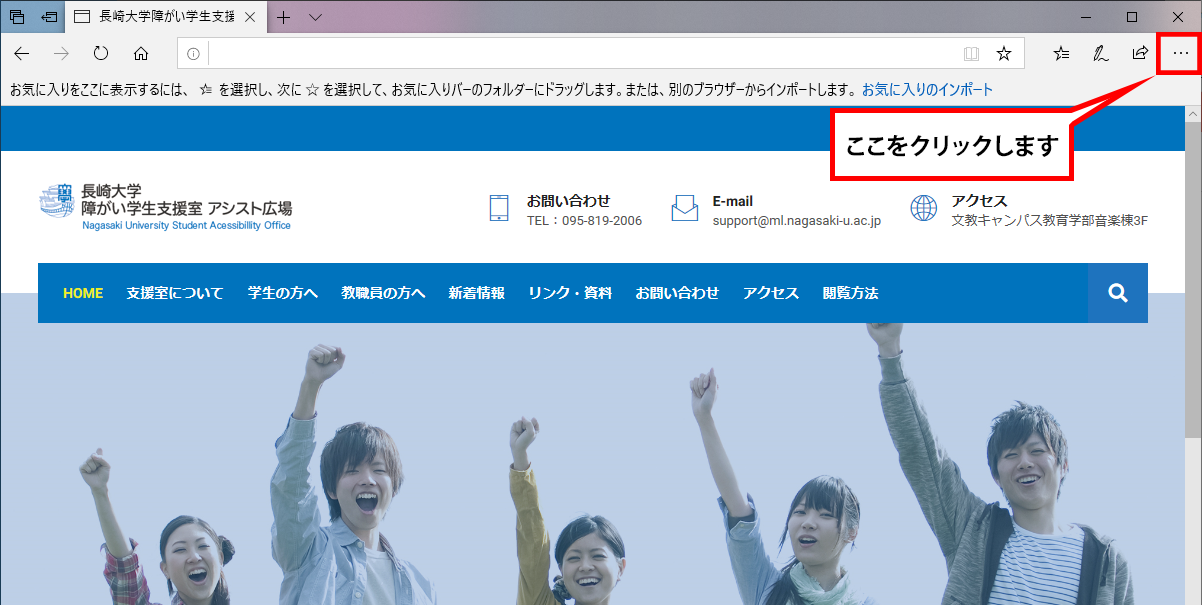Click the Add notes pen icon
The width and height of the screenshot is (1202, 605).
point(1101,53)
